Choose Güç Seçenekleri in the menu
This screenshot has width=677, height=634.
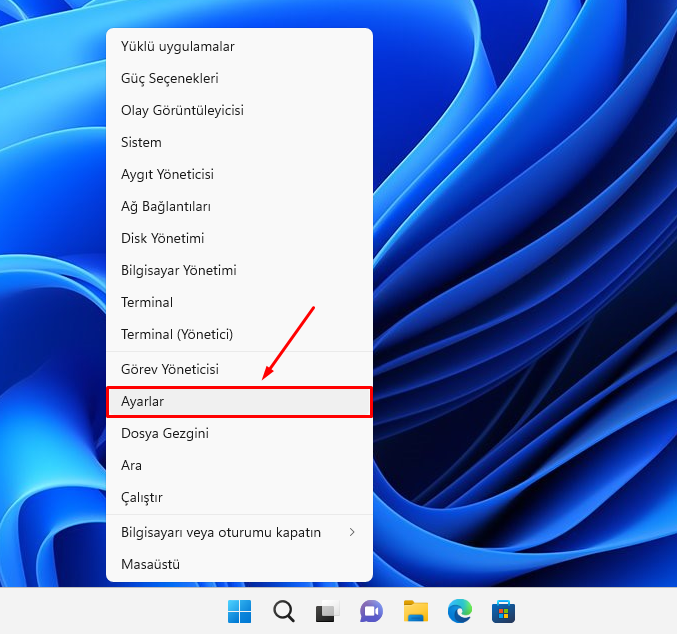pos(169,78)
